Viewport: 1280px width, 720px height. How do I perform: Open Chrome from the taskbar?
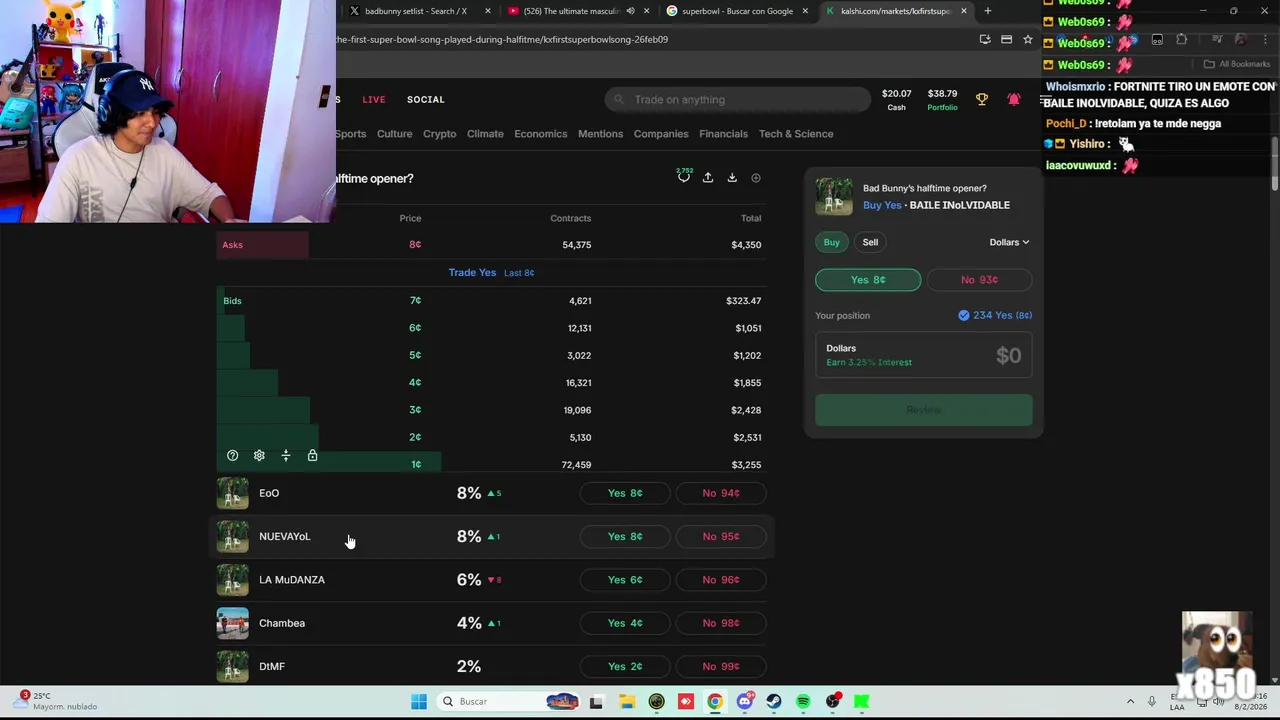715,702
